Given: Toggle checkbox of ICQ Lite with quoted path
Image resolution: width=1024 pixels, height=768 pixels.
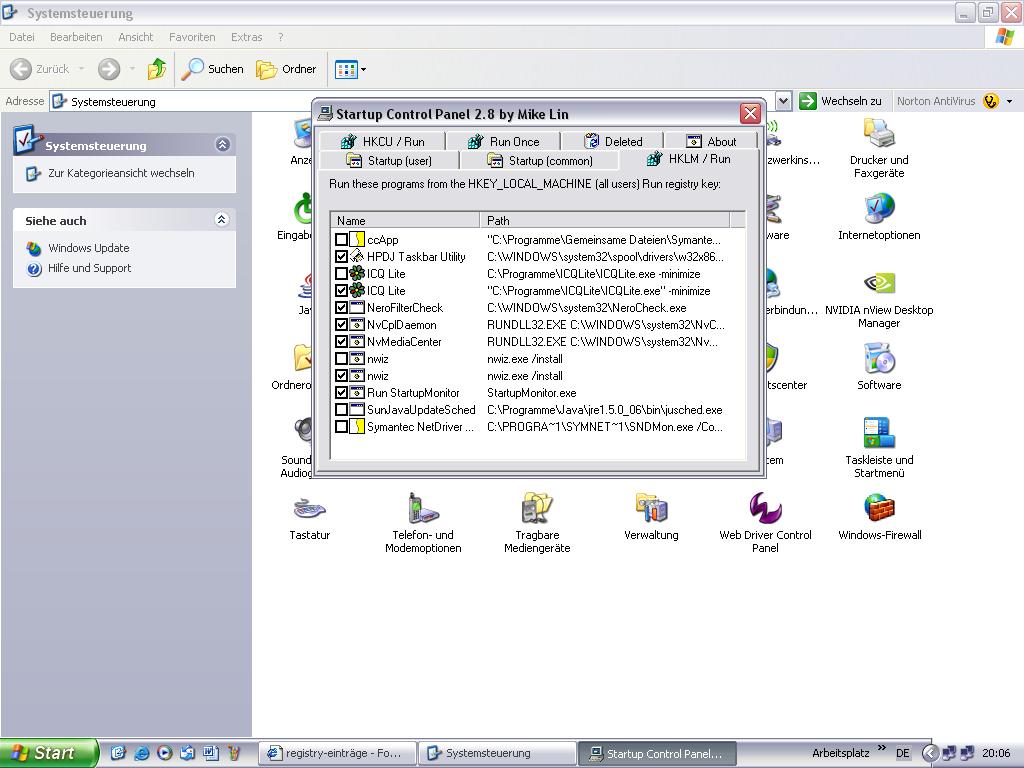Looking at the screenshot, I should (x=341, y=291).
